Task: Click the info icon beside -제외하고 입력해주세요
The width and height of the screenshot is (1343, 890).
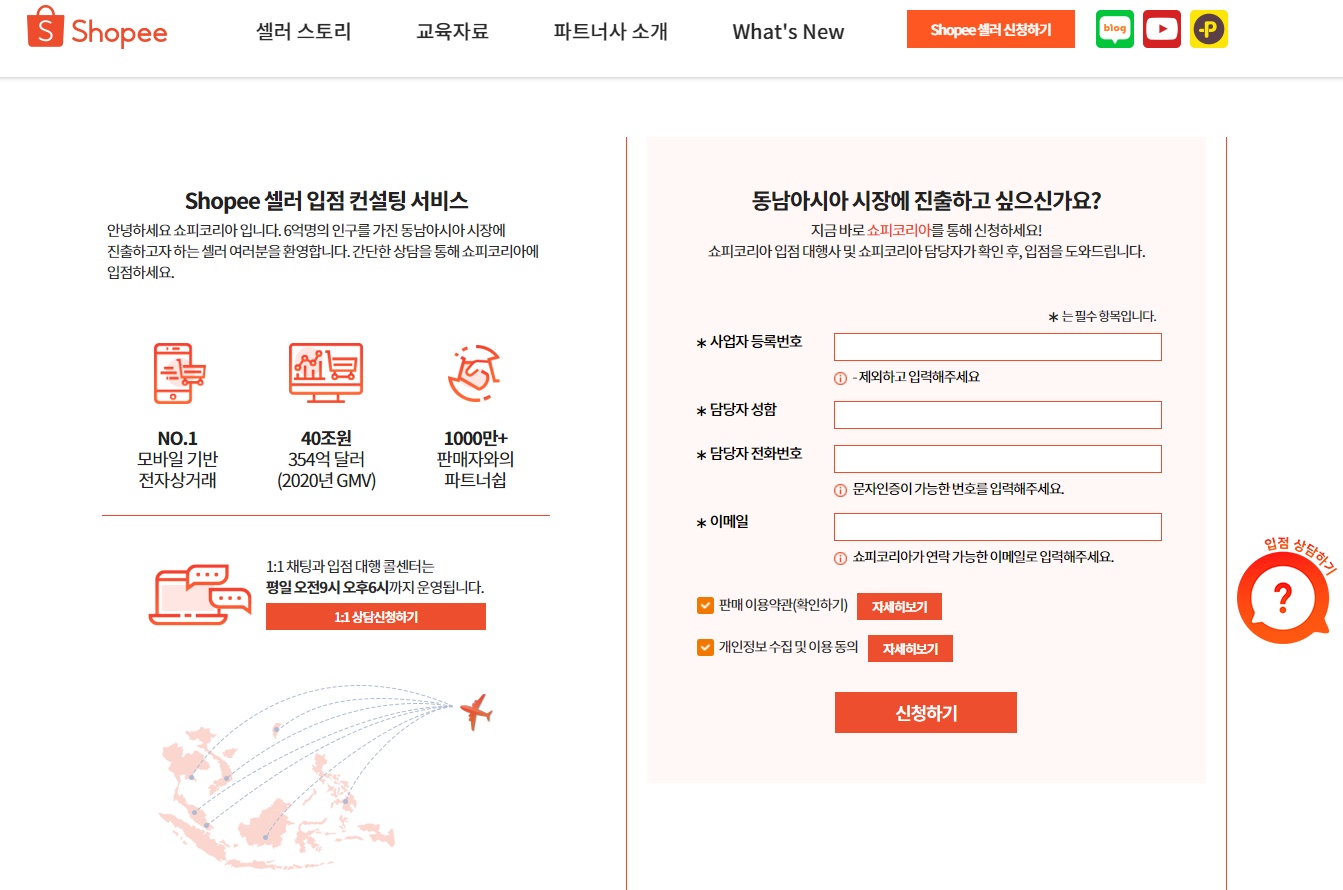Action: [x=840, y=377]
